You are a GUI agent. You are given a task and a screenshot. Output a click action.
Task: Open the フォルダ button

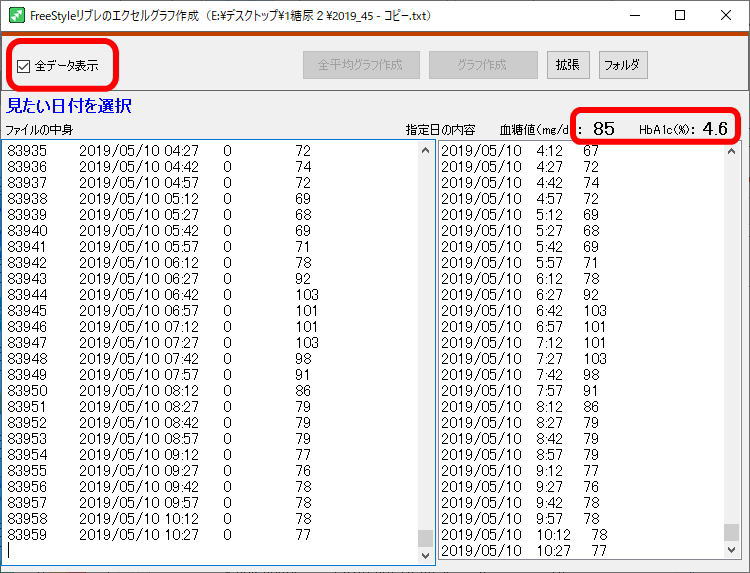(623, 65)
